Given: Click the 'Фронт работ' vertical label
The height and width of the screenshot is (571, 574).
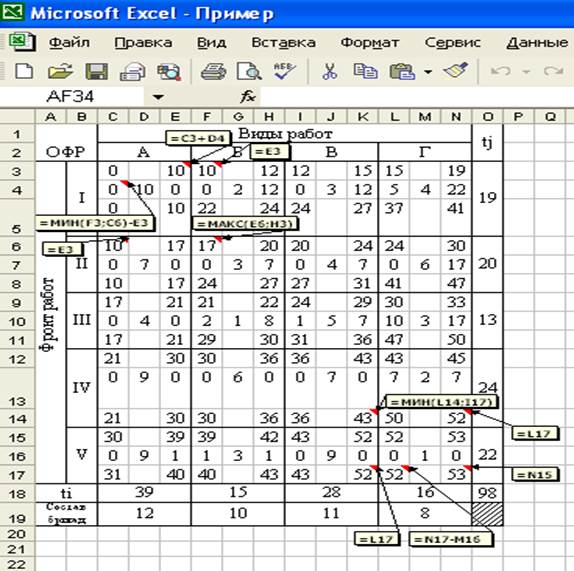Looking at the screenshot, I should coord(48,314).
